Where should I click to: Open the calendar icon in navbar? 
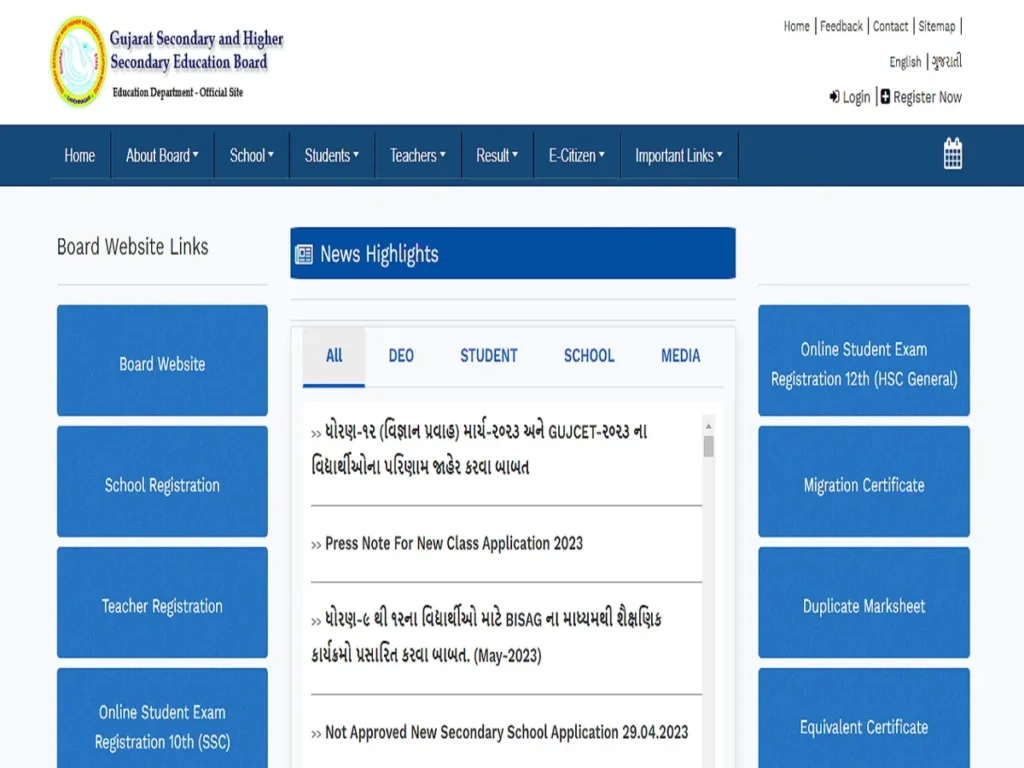tap(952, 153)
